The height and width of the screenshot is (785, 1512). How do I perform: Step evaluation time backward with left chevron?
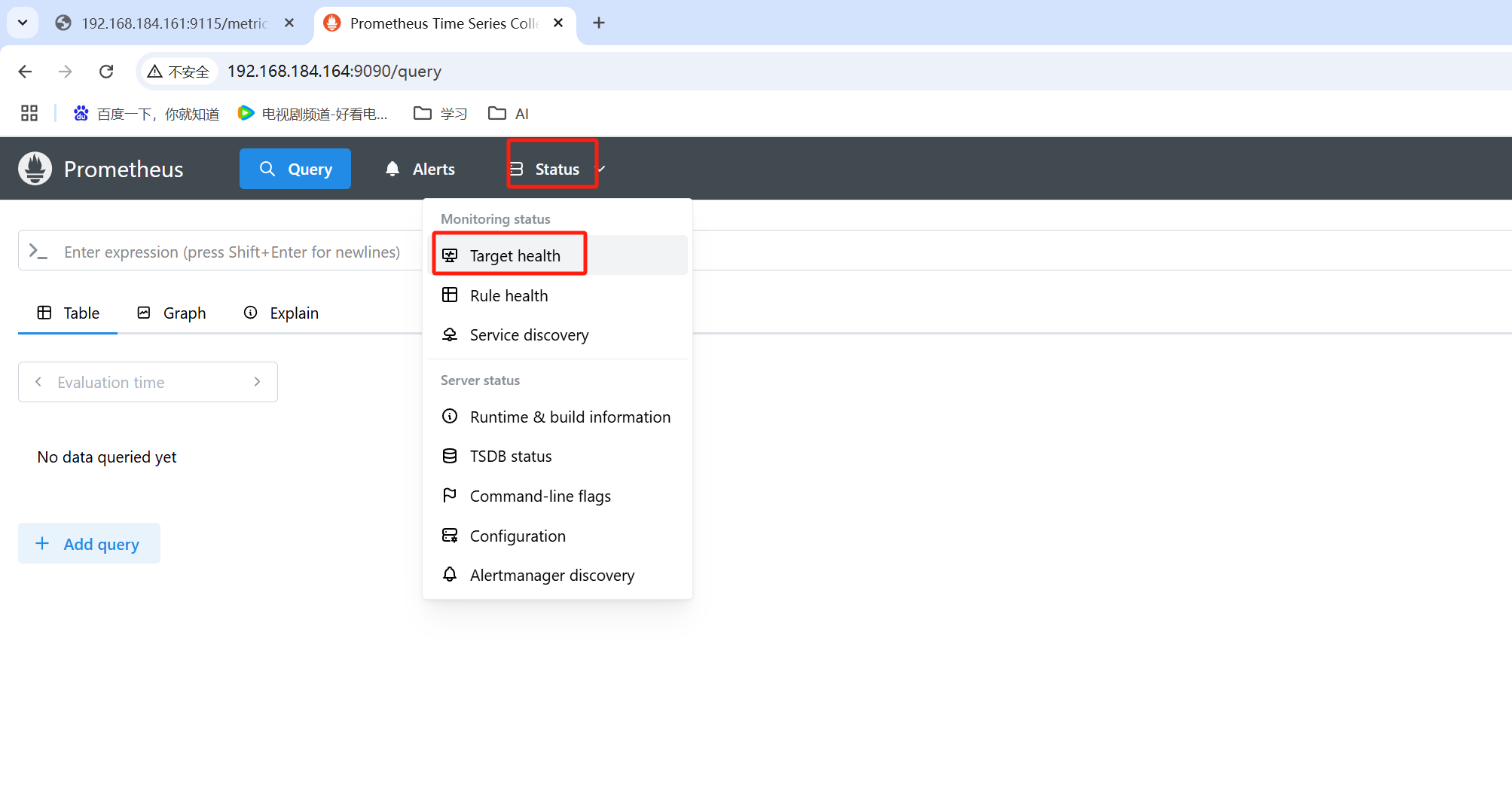tap(38, 382)
